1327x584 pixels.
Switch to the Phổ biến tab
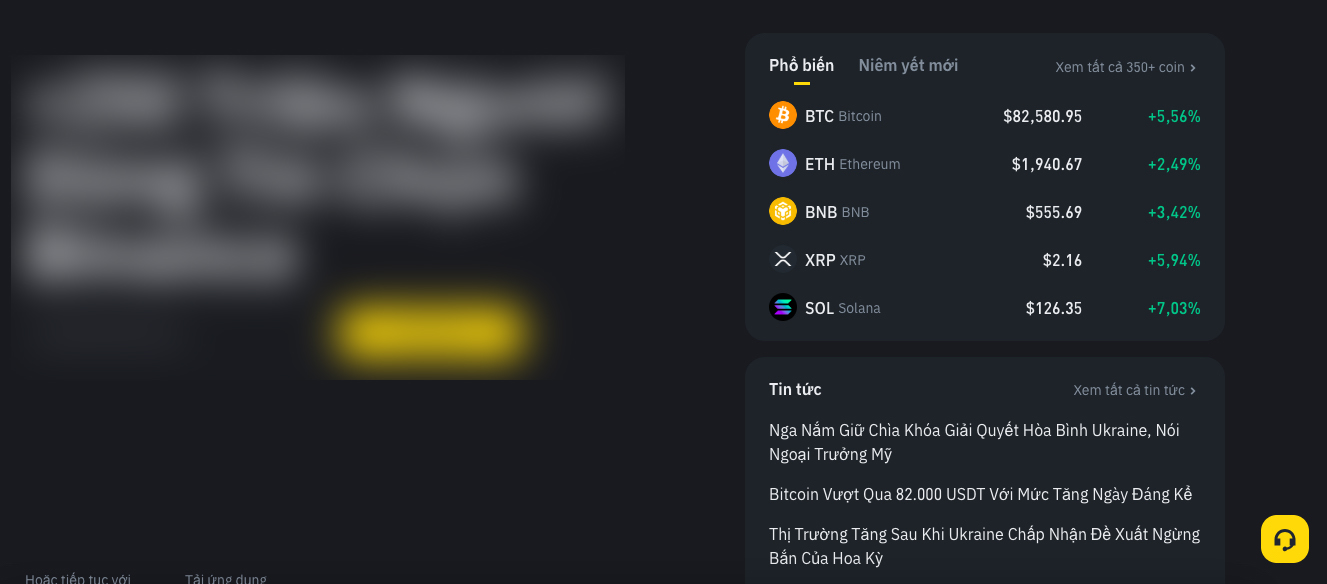801,66
